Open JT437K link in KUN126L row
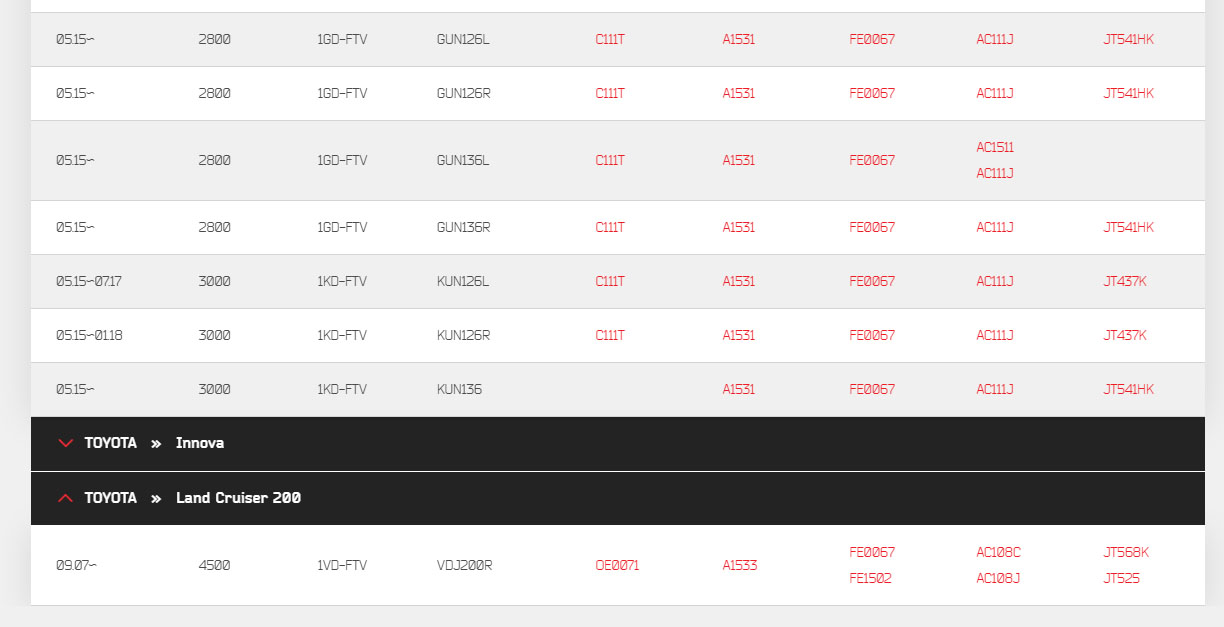This screenshot has height=627, width=1224. tap(1125, 281)
